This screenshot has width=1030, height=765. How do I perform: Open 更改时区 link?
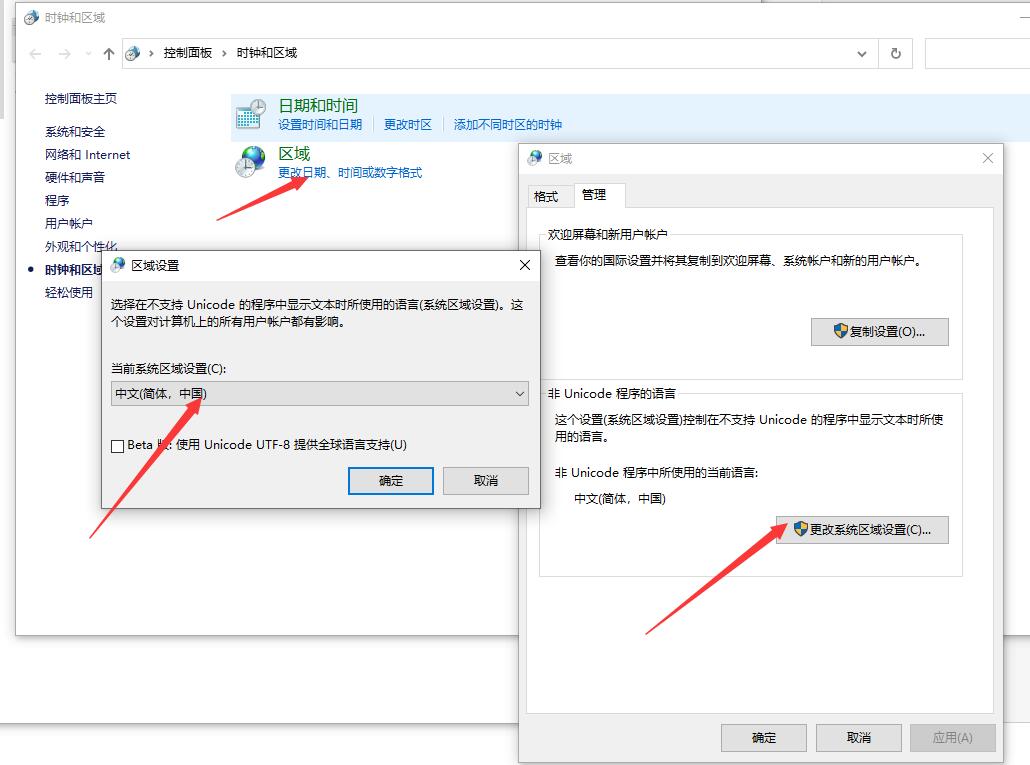pos(408,125)
